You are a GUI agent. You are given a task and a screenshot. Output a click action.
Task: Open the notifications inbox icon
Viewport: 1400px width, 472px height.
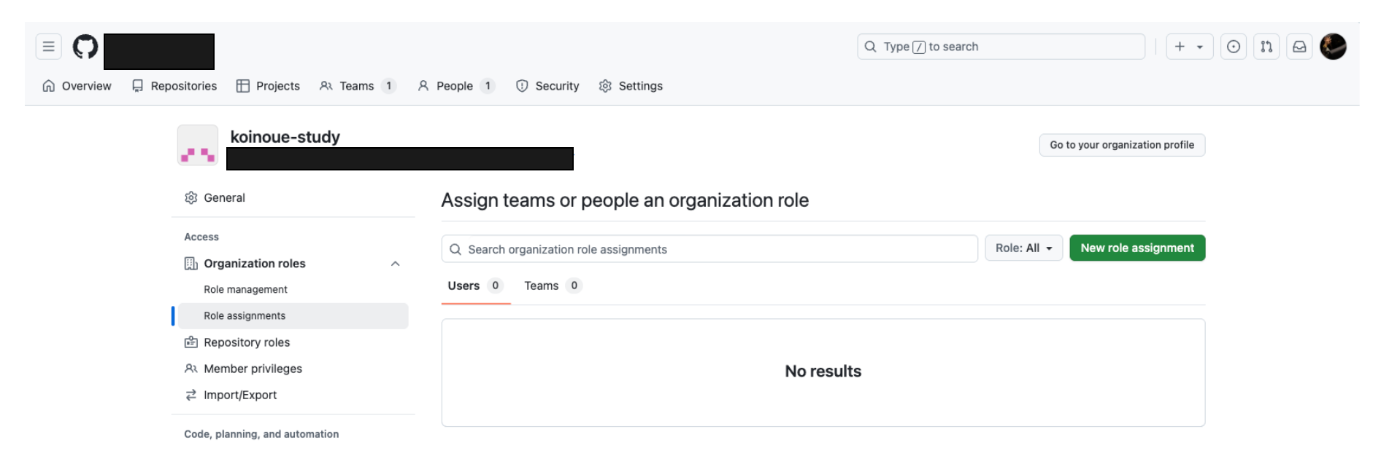1299,47
